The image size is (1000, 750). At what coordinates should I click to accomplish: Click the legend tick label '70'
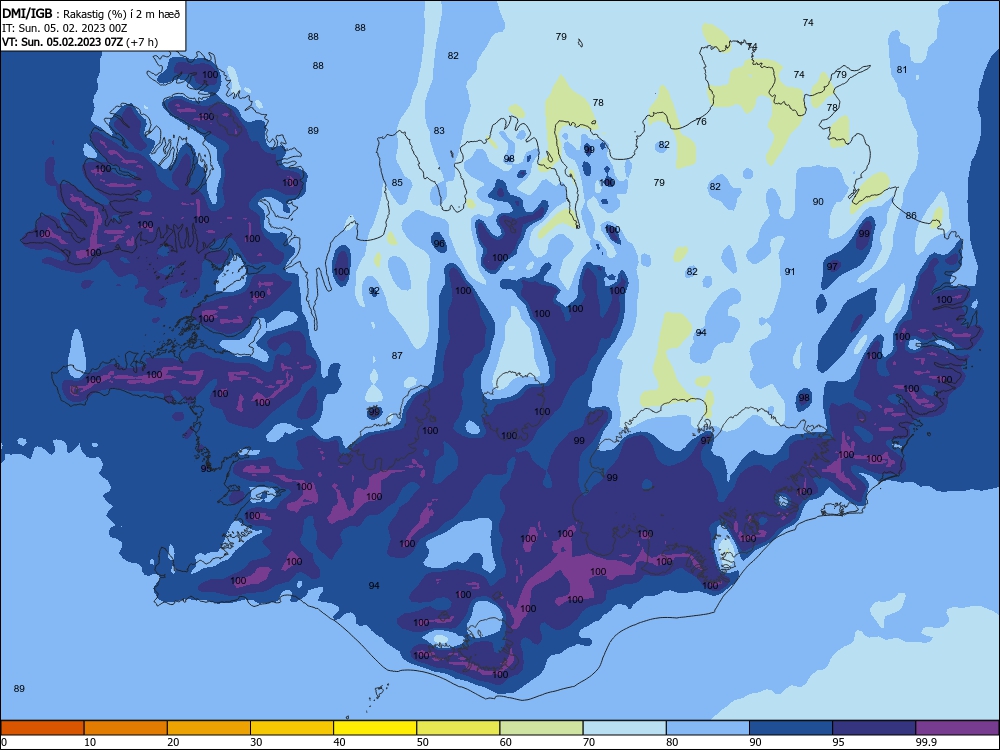589,742
